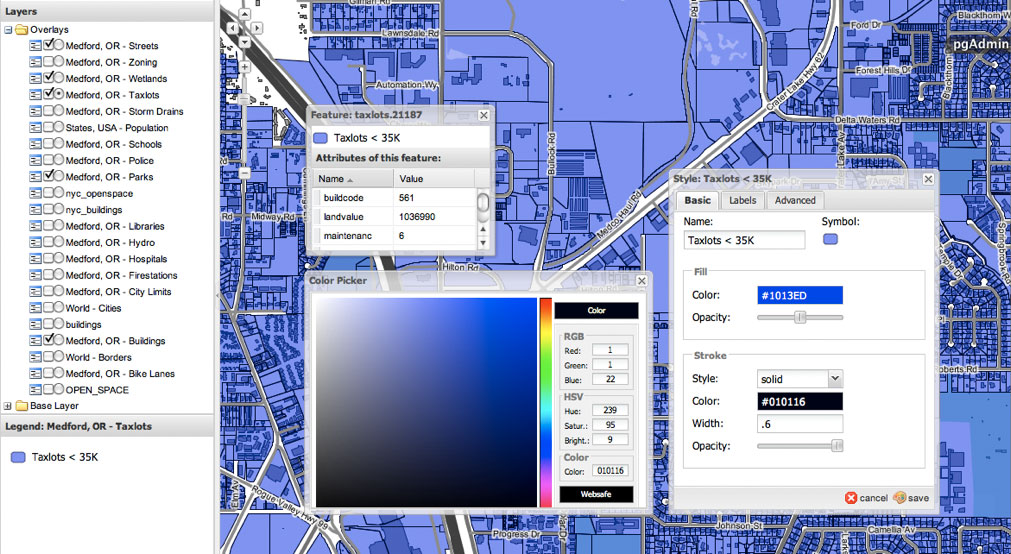Open the Stroke Style dropdown
Viewport: 1011px width, 554px height.
(835, 378)
